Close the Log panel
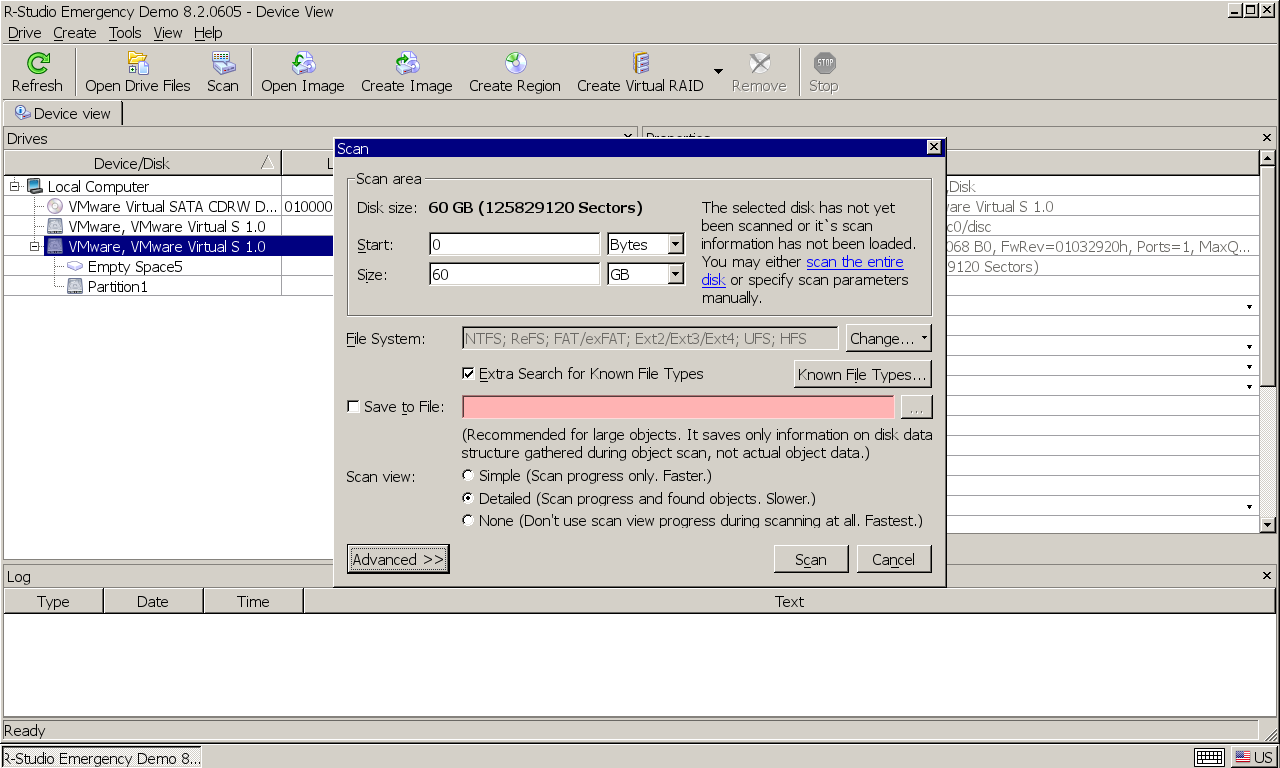 click(1267, 576)
